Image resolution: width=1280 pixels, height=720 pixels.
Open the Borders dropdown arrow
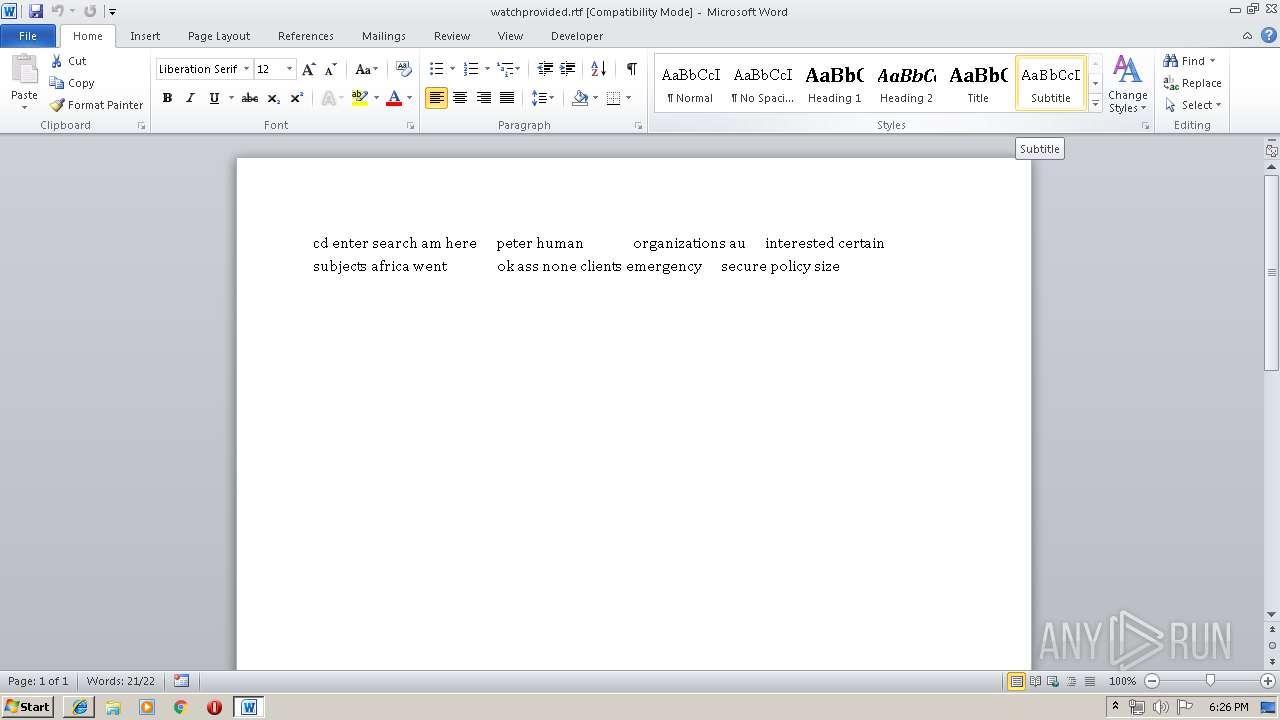pos(628,98)
